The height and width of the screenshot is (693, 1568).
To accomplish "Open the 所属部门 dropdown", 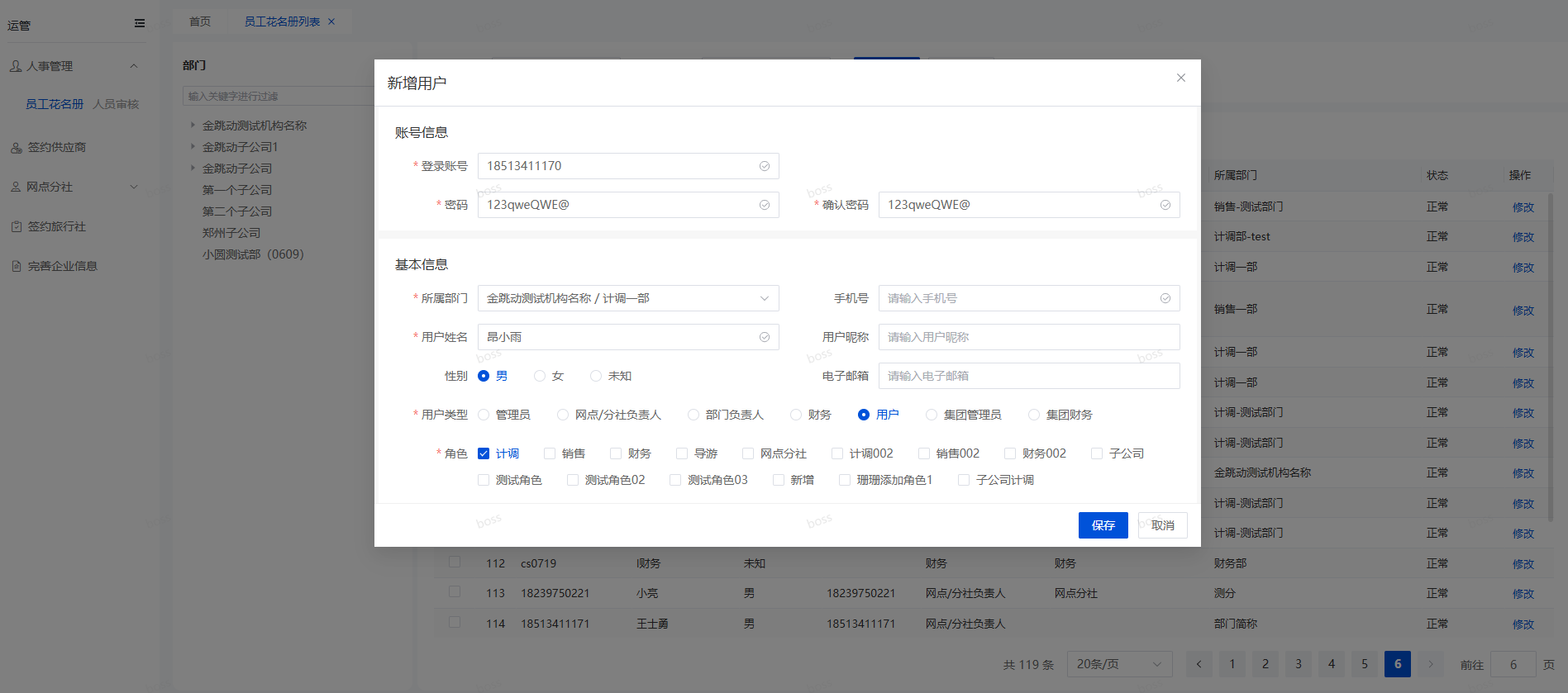I will click(x=627, y=298).
